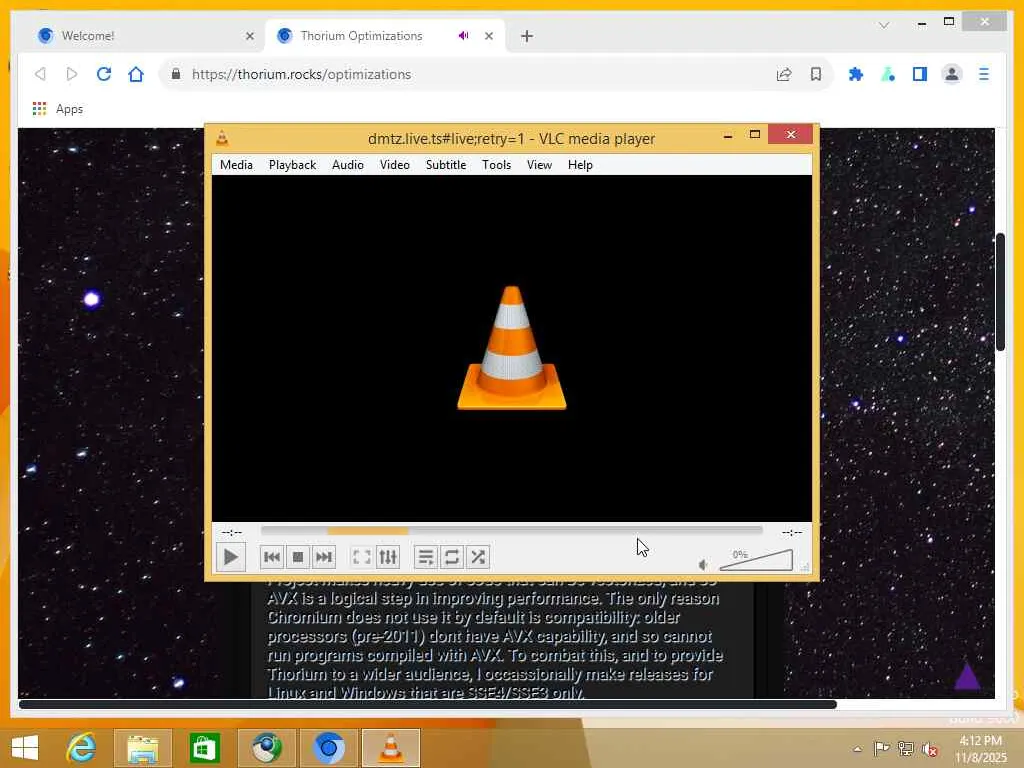Open the Help menu in VLC
The height and width of the screenshot is (768, 1024).
(x=580, y=165)
